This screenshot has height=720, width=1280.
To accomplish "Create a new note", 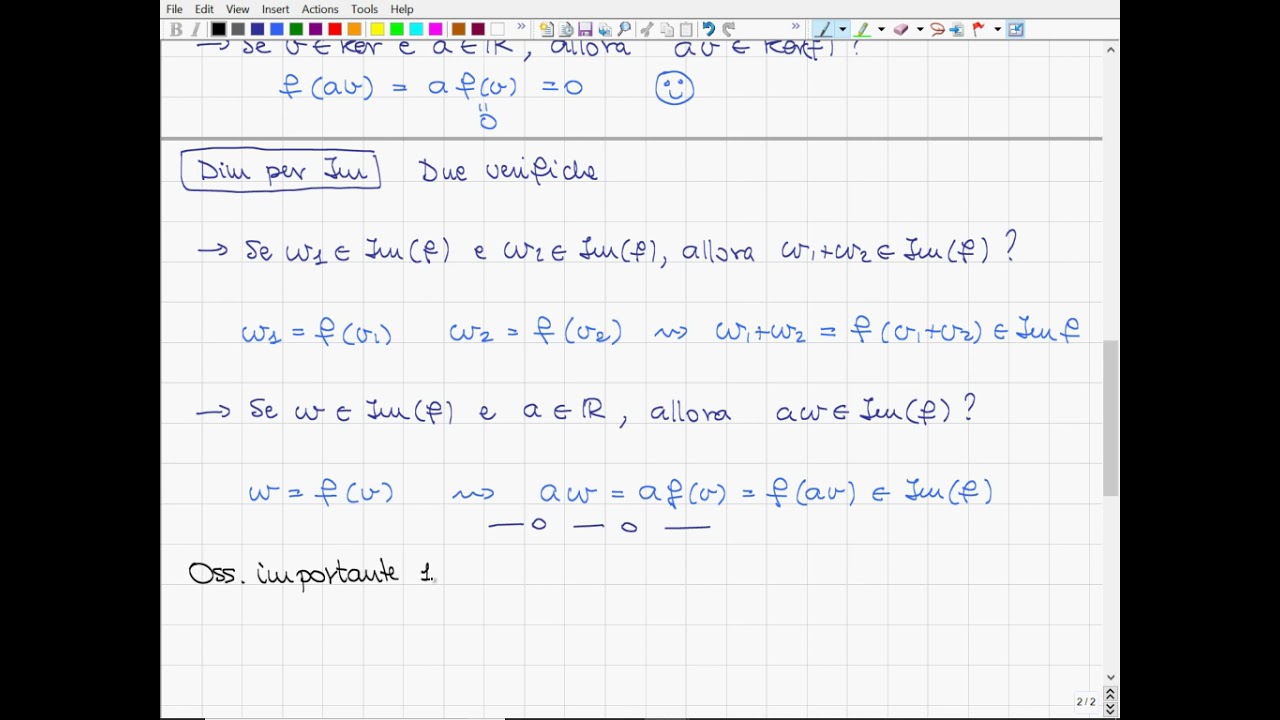I will click(x=546, y=29).
